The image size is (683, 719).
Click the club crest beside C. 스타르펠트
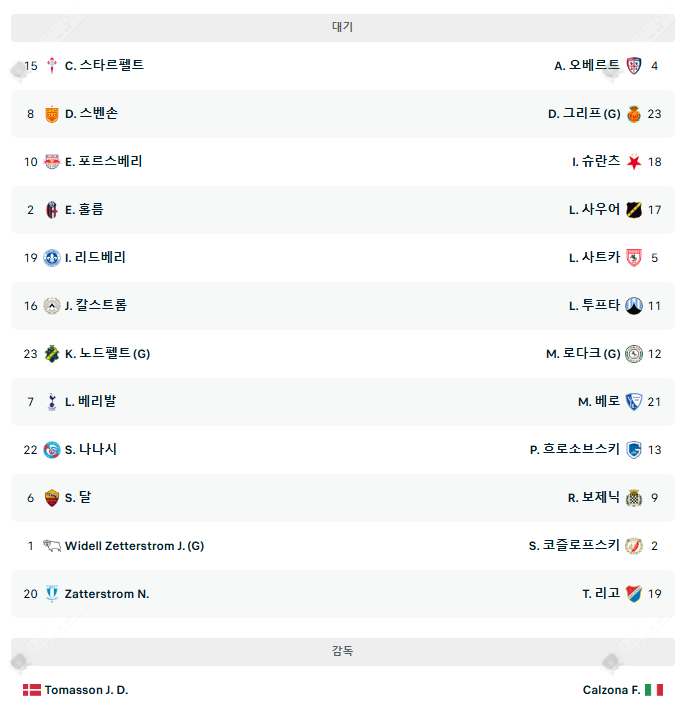tap(52, 65)
